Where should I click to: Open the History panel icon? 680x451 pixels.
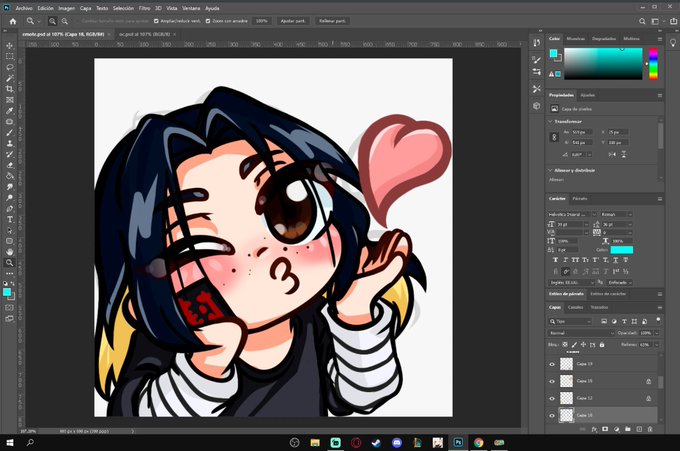pos(537,42)
